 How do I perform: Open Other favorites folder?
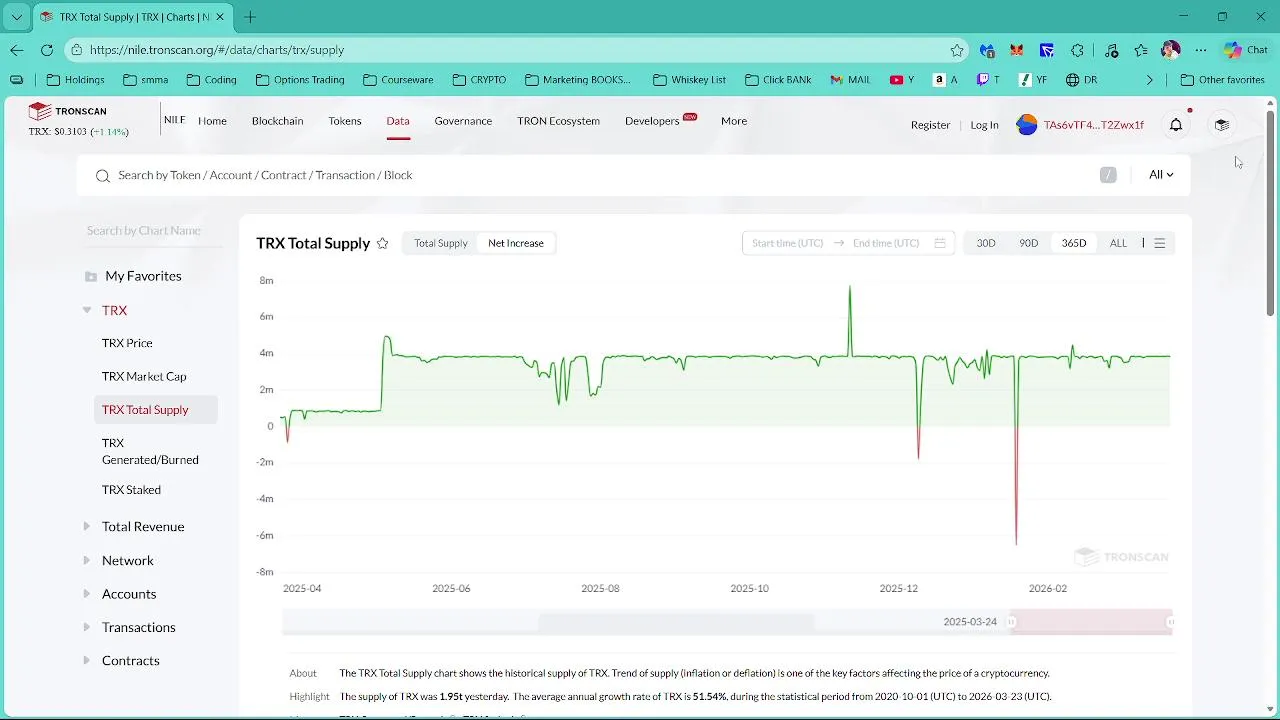pyautogui.click(x=1222, y=80)
